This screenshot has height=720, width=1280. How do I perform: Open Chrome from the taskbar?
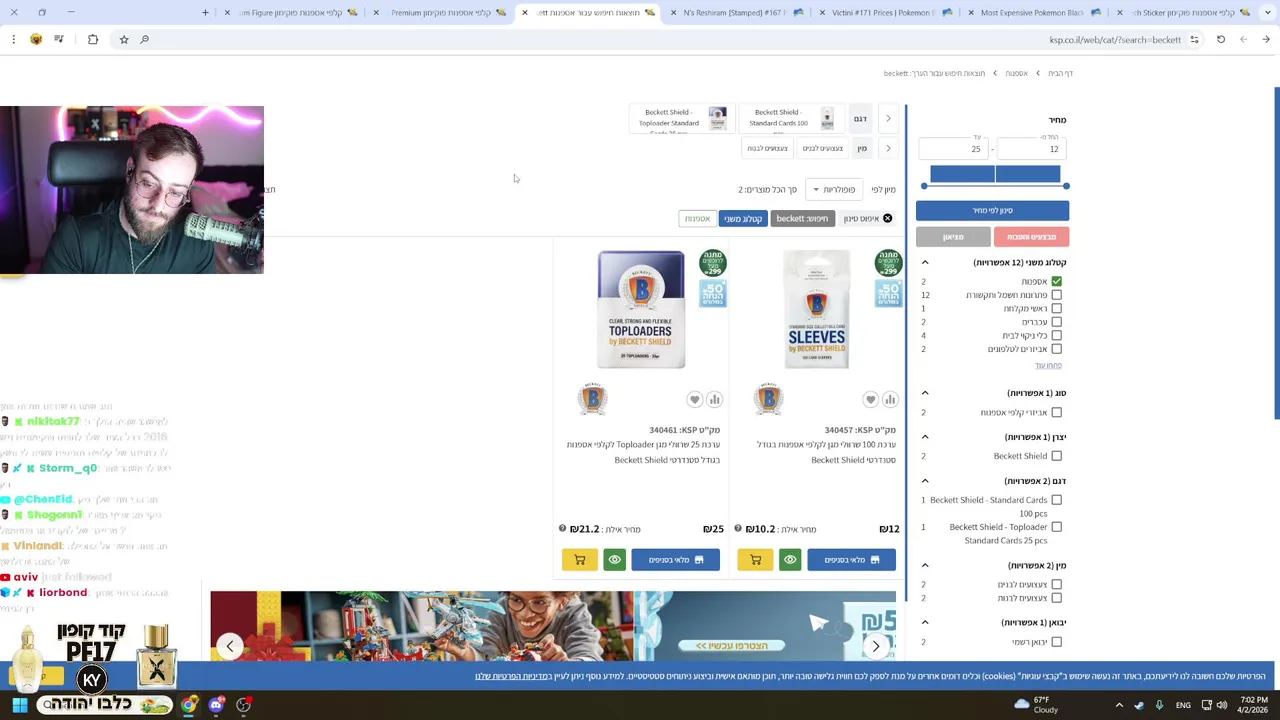tap(188, 705)
